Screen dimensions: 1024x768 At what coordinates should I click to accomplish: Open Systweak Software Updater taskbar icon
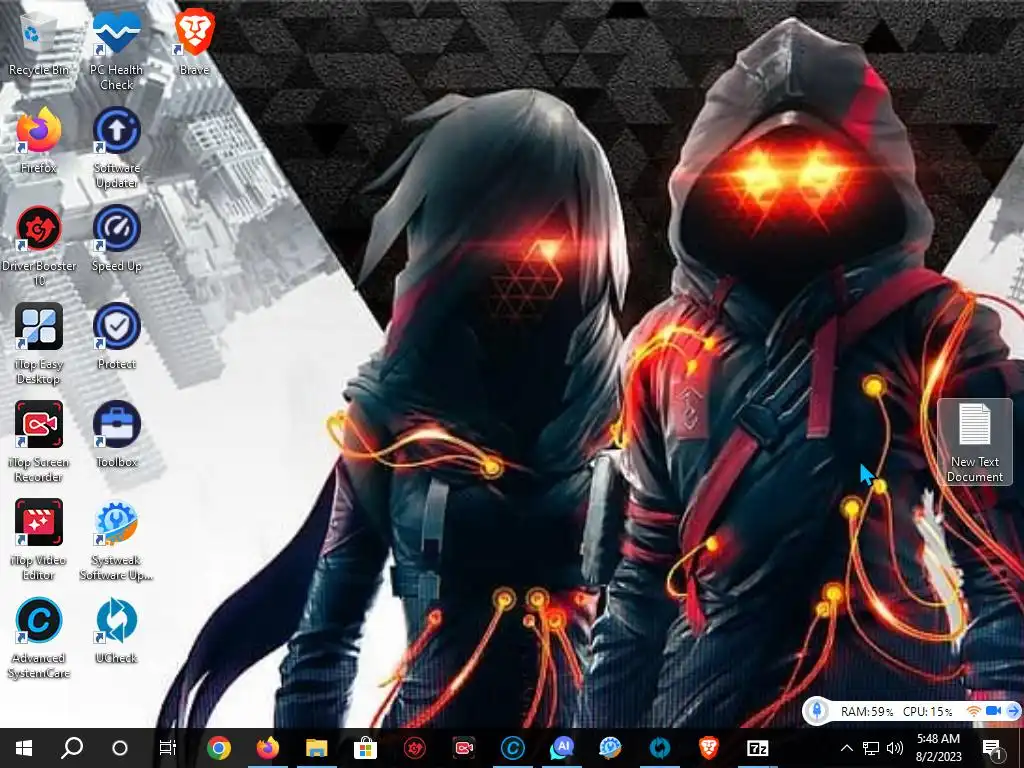[611, 748]
